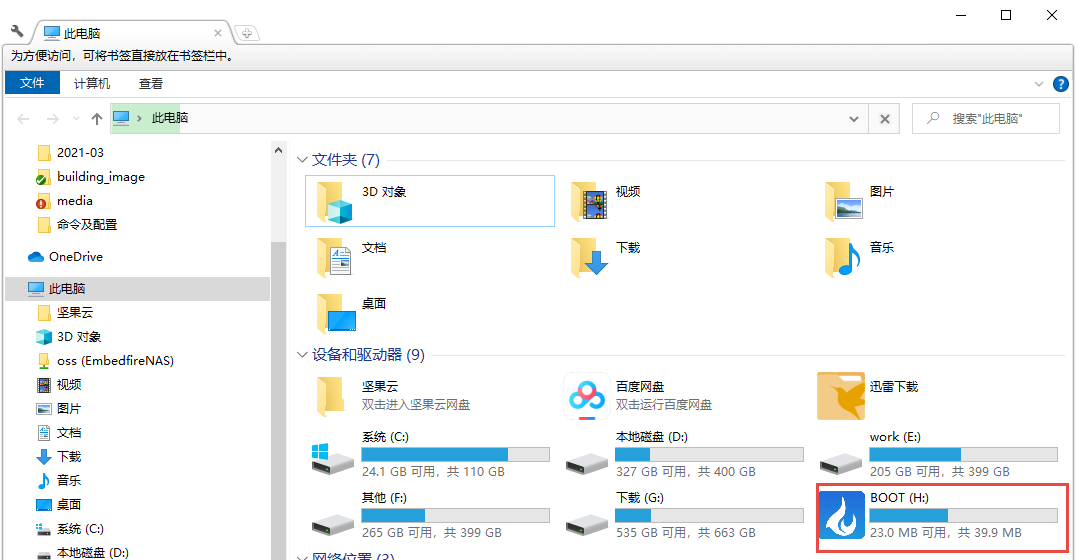The width and height of the screenshot is (1076, 560).
Task: Switch to the 计算机 ribbon tab
Action: (92, 84)
